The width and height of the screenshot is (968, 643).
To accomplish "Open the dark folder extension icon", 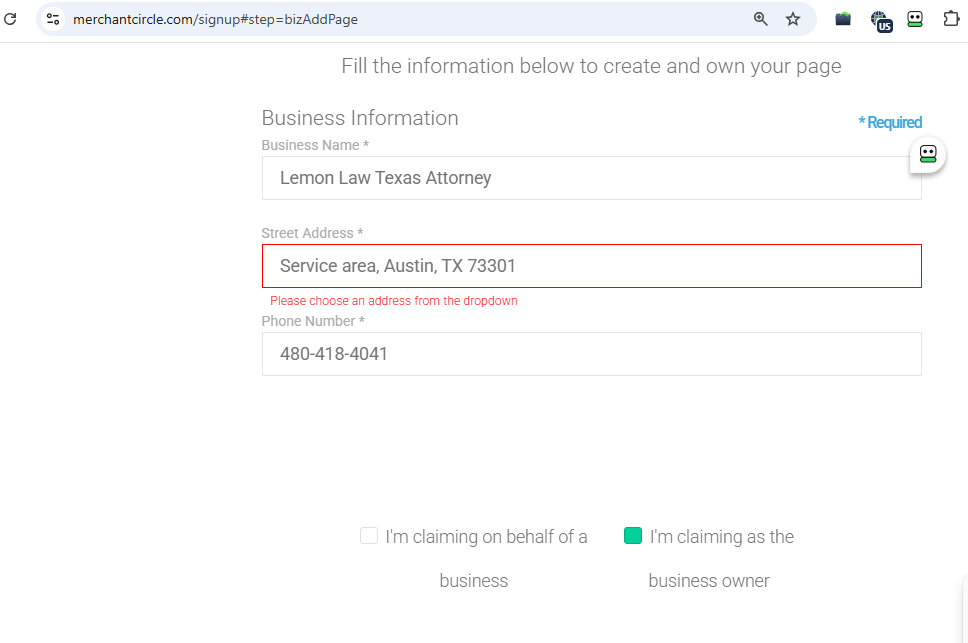I will click(x=843, y=19).
